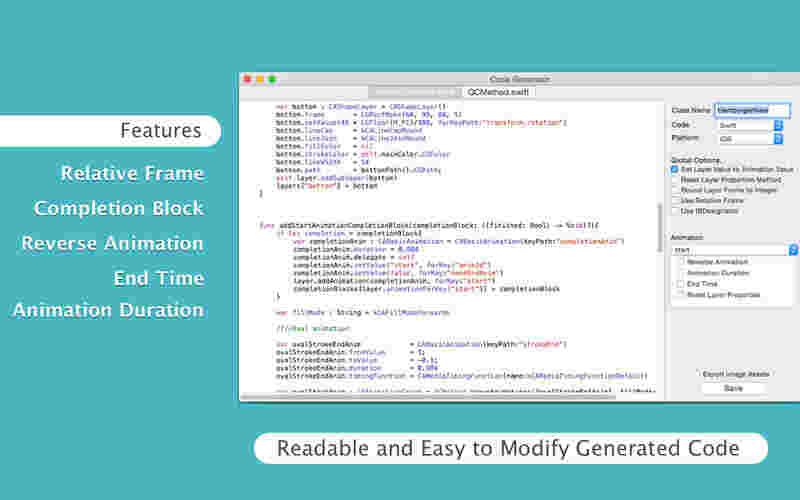This screenshot has height=500, width=800.
Task: Click the Class Name text field
Action: (753, 110)
